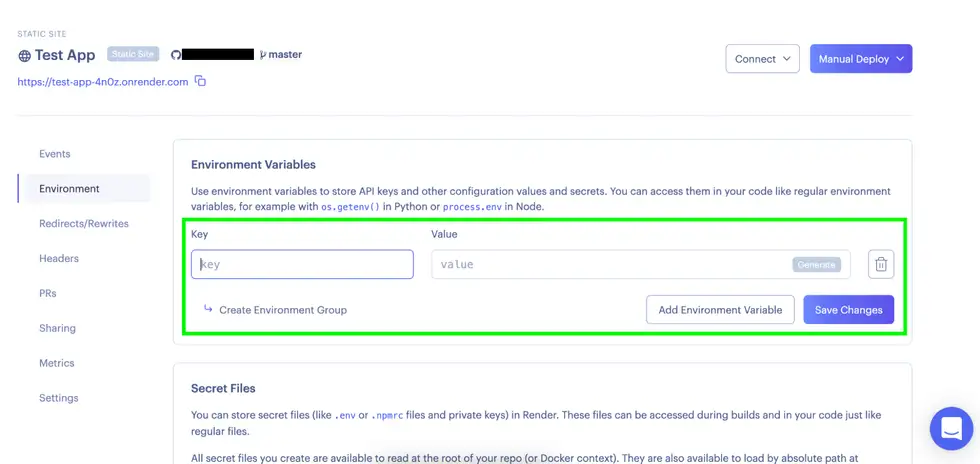The image size is (980, 464).
Task: Click the os.getenv() code text
Action: 350,207
